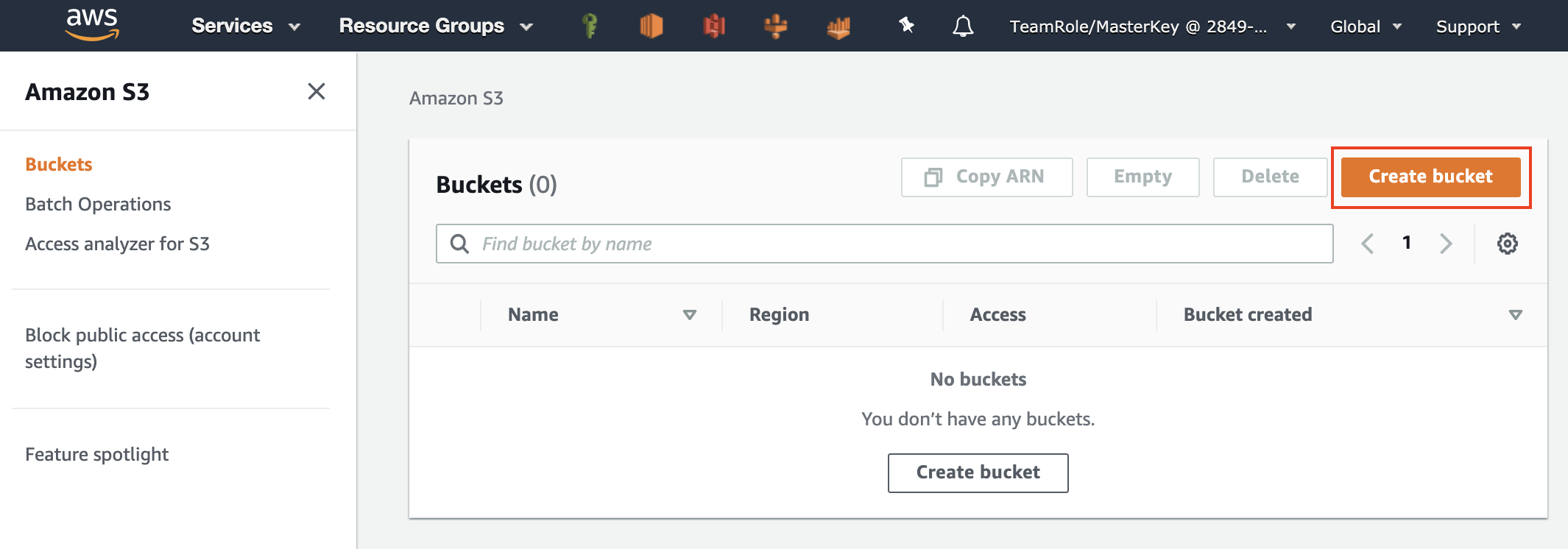Go to previous page of buckets
The image size is (1568, 549).
coord(1368,244)
